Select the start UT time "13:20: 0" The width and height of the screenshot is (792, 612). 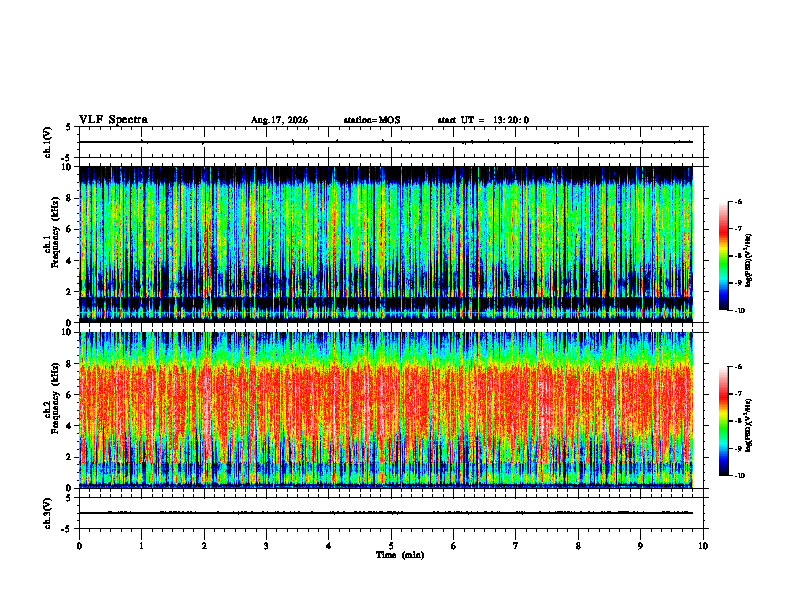tap(511, 120)
